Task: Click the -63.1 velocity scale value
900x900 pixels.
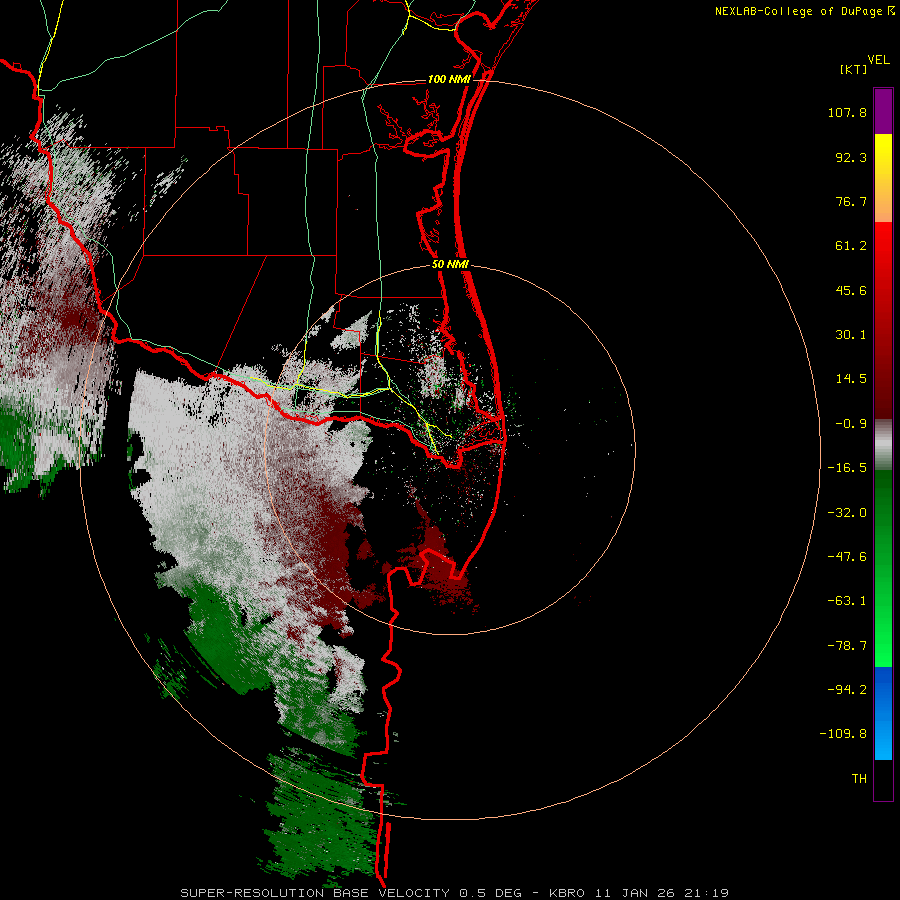Action: (x=847, y=601)
